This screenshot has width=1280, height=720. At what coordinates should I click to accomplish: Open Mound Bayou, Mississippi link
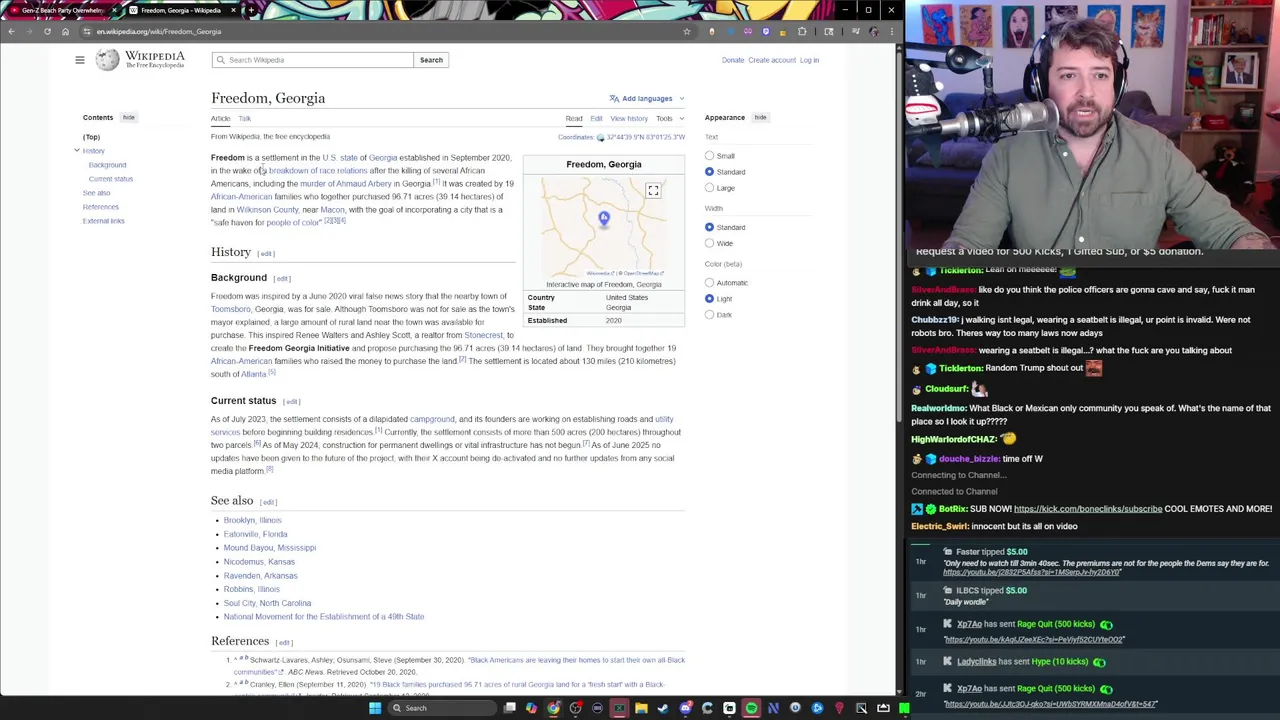270,548
